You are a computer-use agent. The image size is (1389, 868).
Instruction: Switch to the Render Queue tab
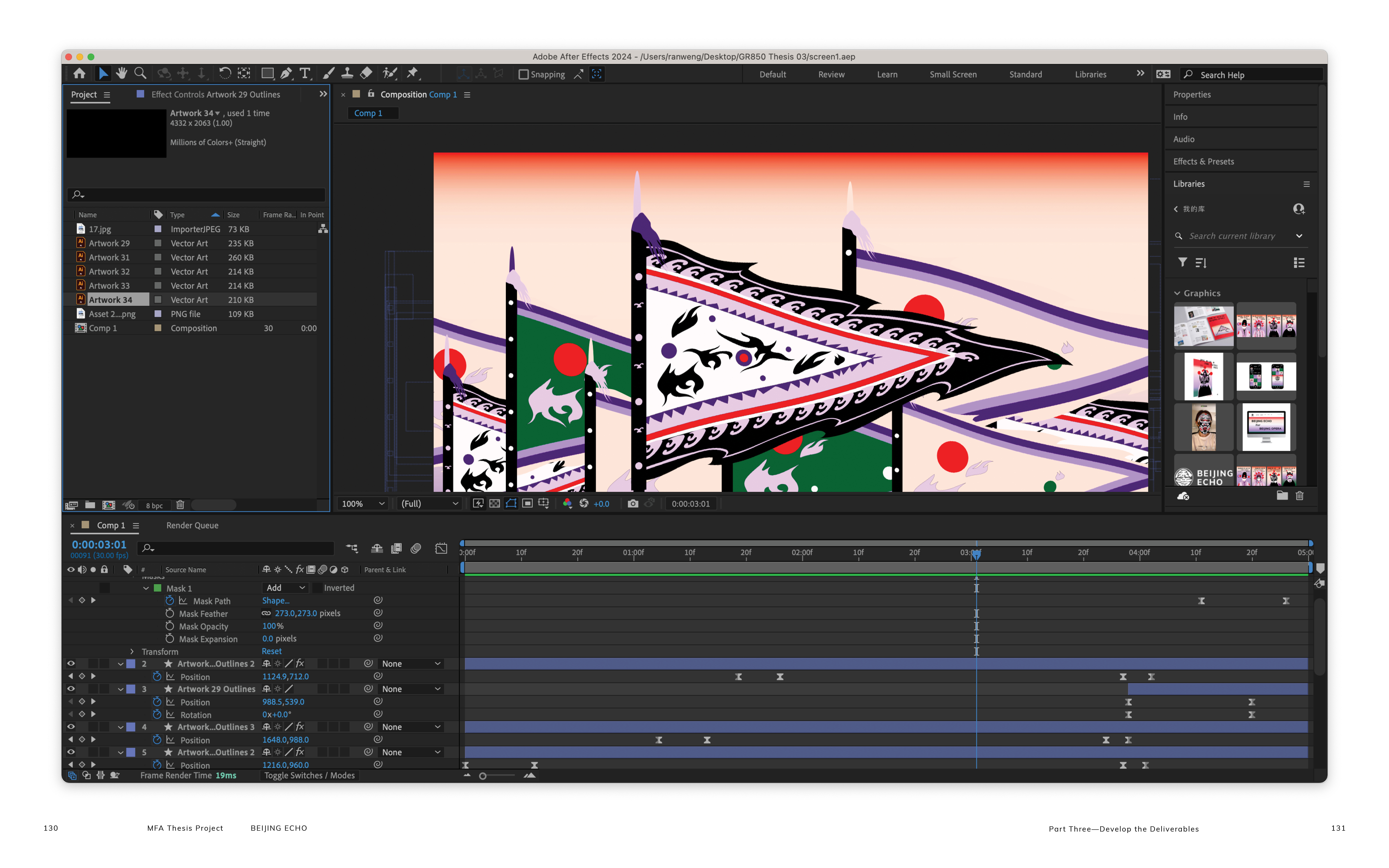(192, 525)
